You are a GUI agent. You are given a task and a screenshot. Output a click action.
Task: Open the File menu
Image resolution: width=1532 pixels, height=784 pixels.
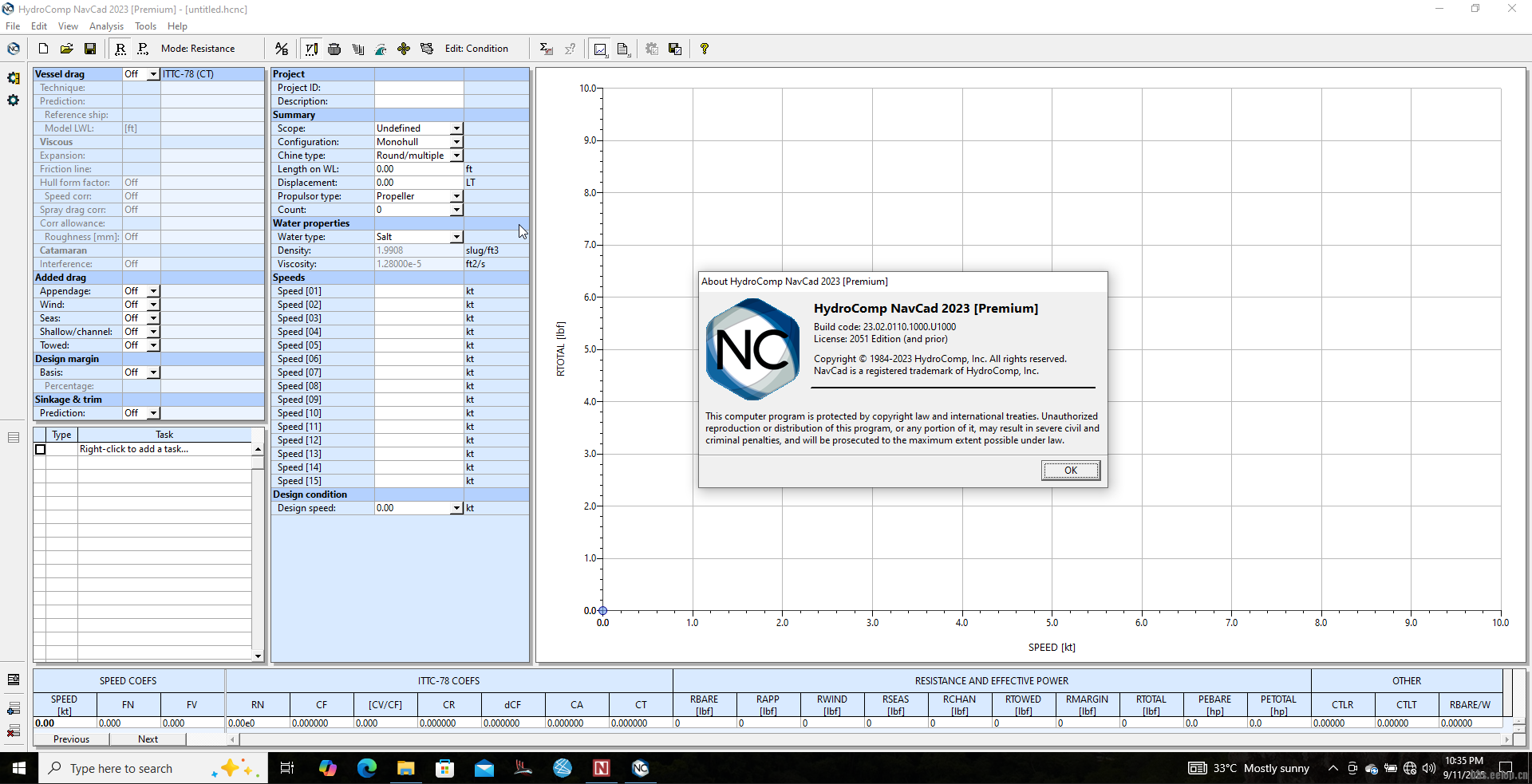[13, 26]
